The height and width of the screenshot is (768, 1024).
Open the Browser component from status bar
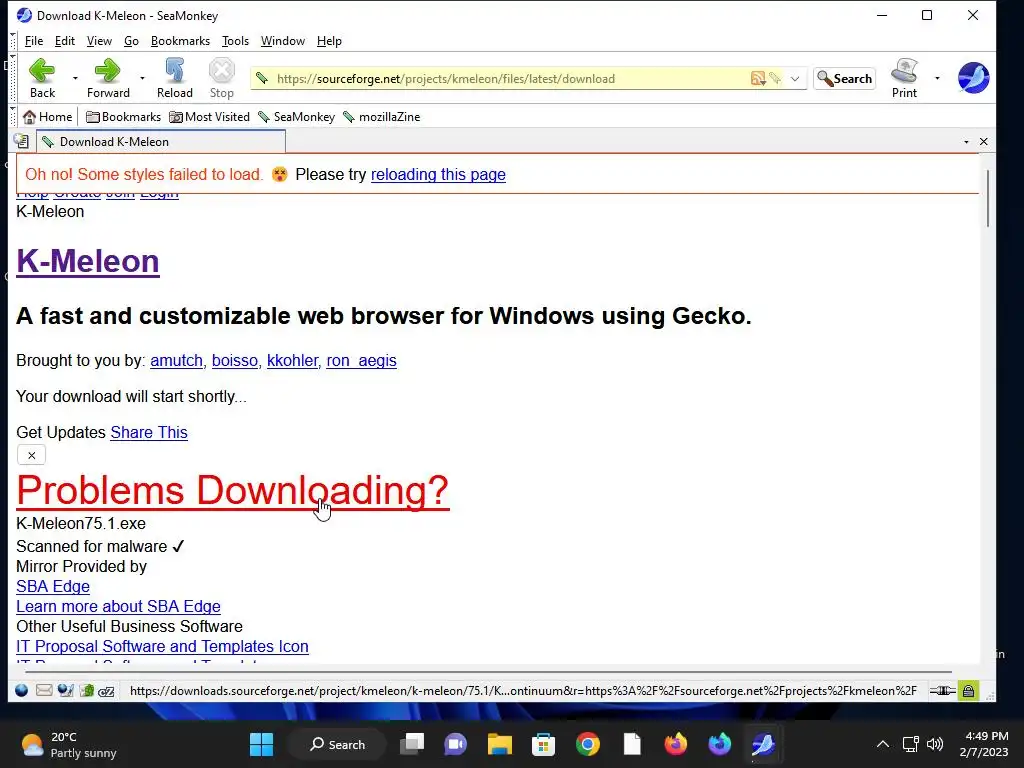(x=22, y=690)
